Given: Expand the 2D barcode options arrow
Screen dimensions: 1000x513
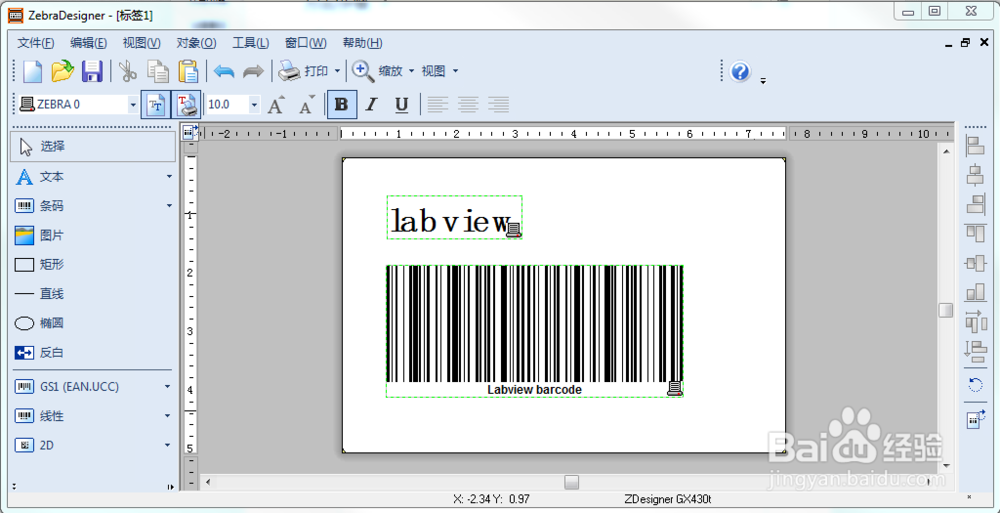Looking at the screenshot, I should (167, 445).
